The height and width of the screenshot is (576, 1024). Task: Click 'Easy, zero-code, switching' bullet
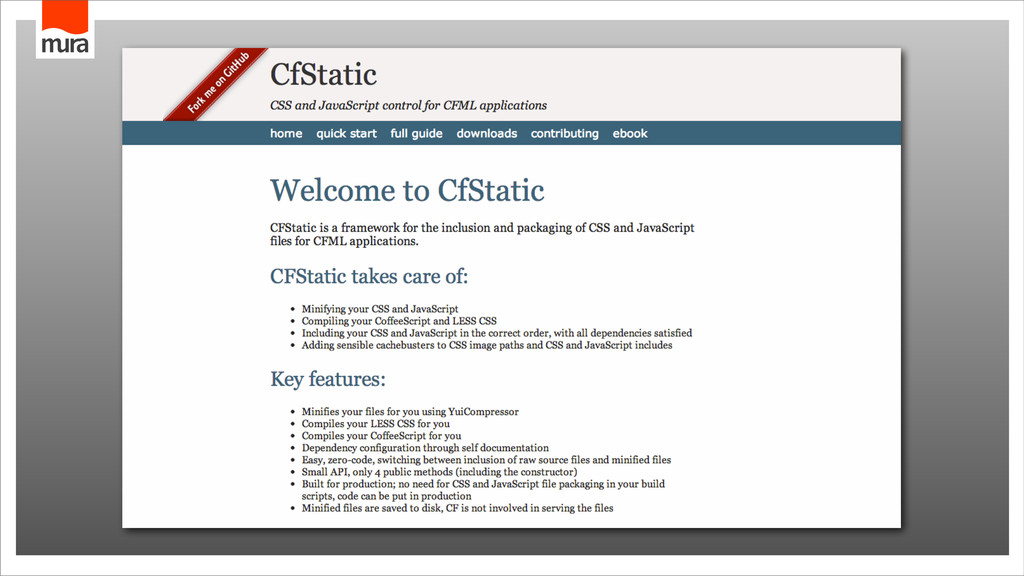[x=486, y=460]
